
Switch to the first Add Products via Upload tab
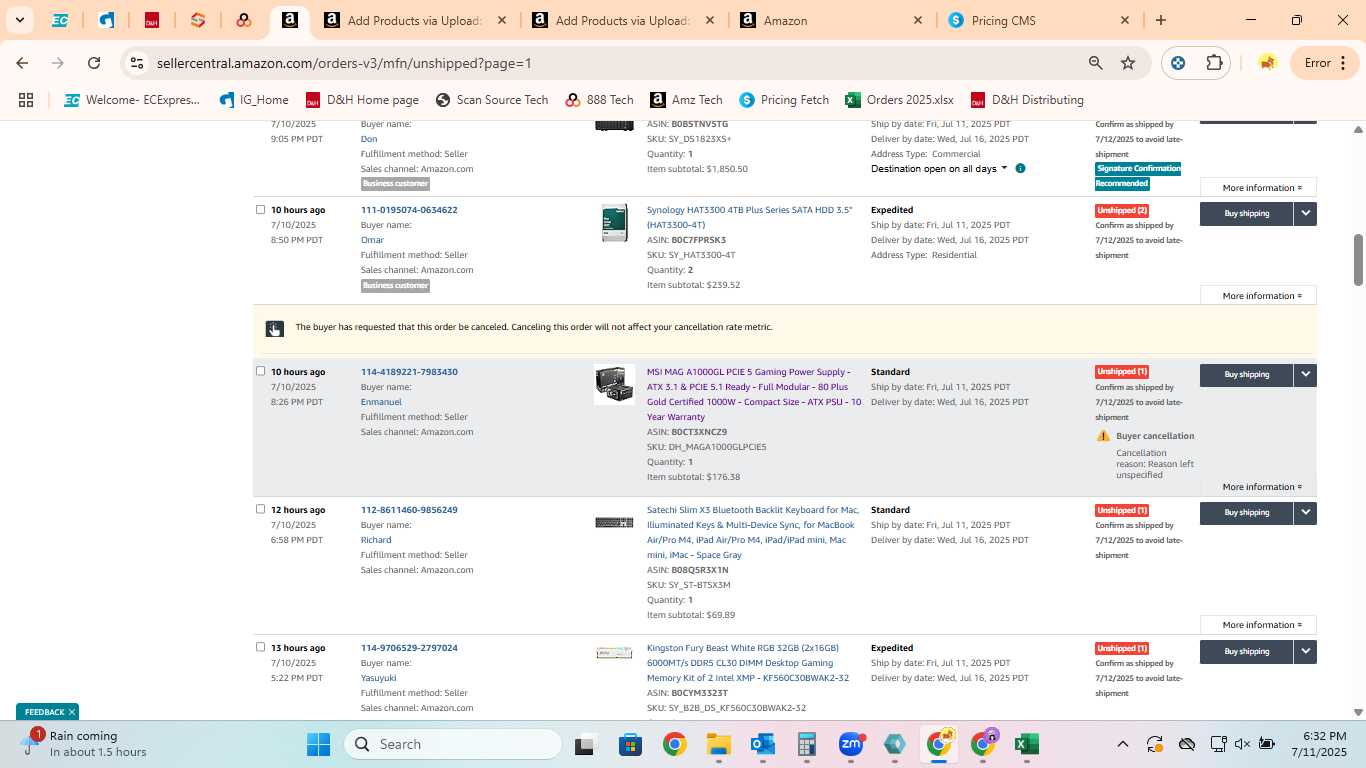click(413, 20)
